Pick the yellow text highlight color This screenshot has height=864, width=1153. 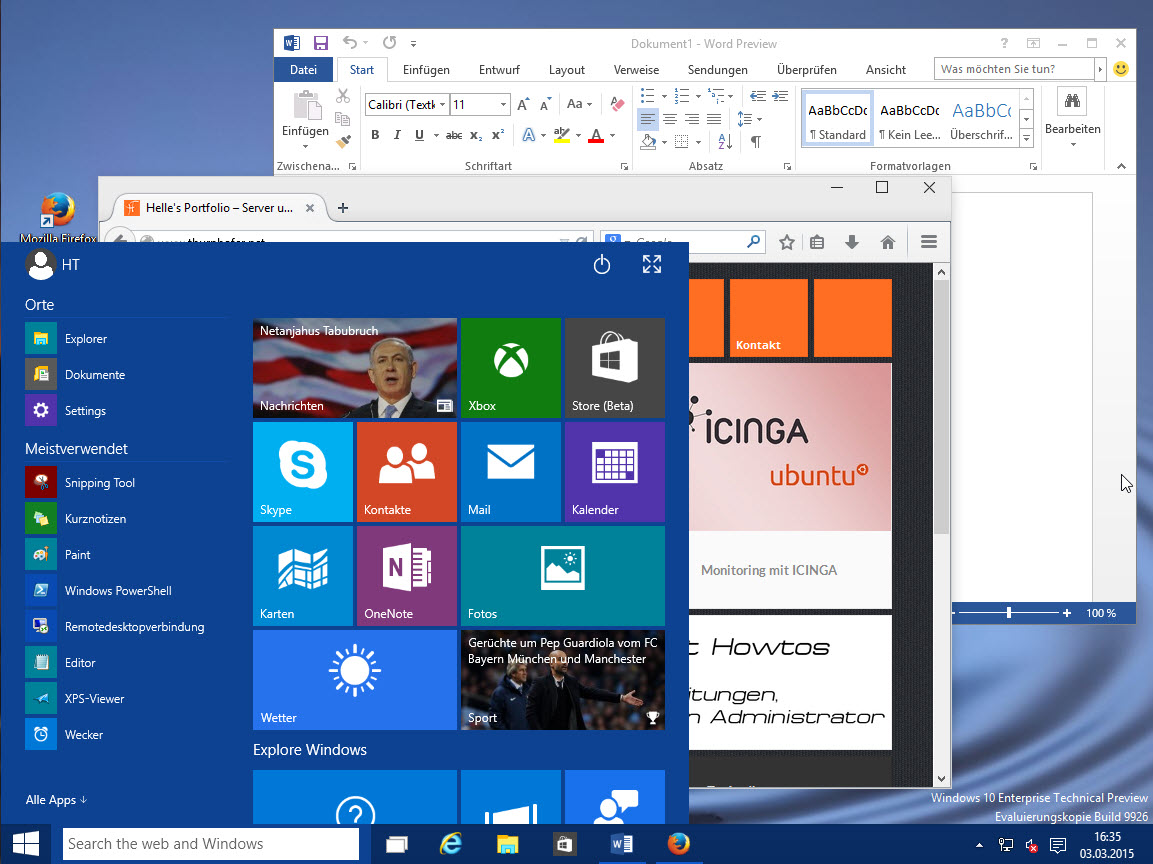tap(562, 135)
